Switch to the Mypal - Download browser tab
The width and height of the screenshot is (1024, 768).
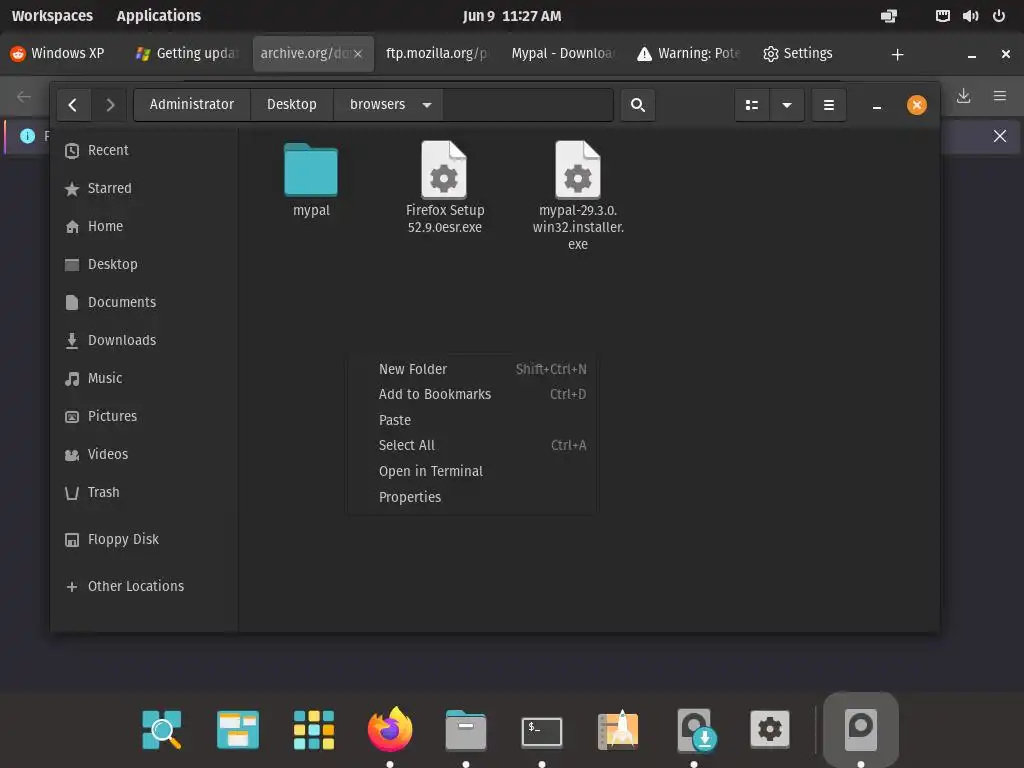pos(563,54)
